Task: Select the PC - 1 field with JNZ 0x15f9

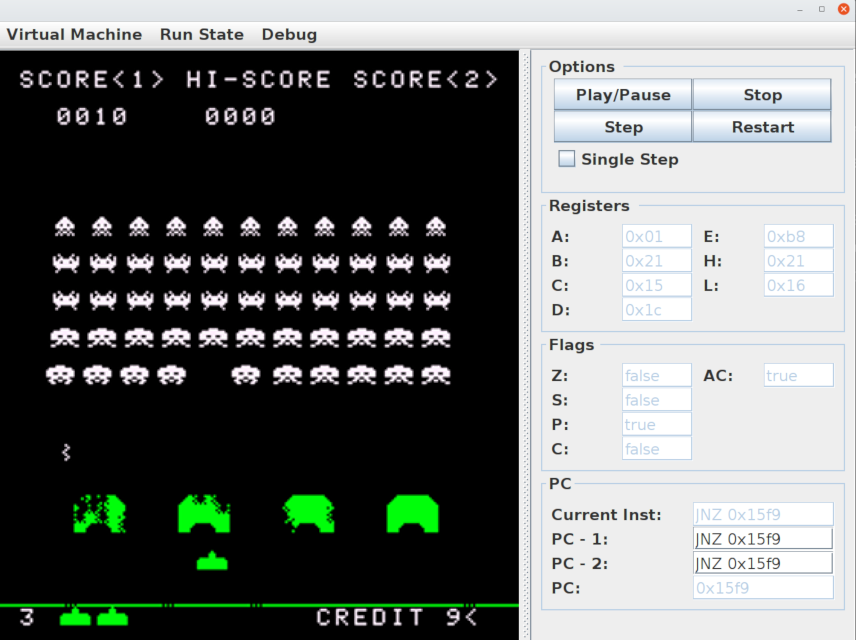Action: pyautogui.click(x=762, y=538)
